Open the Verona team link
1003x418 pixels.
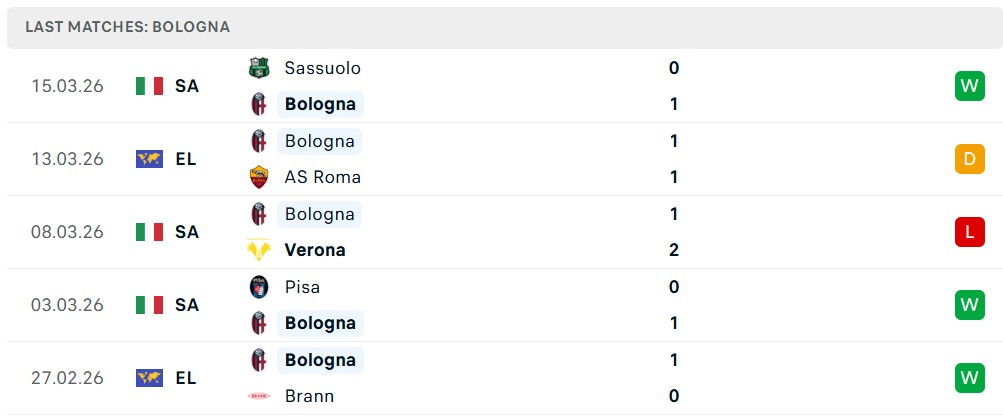click(x=315, y=250)
